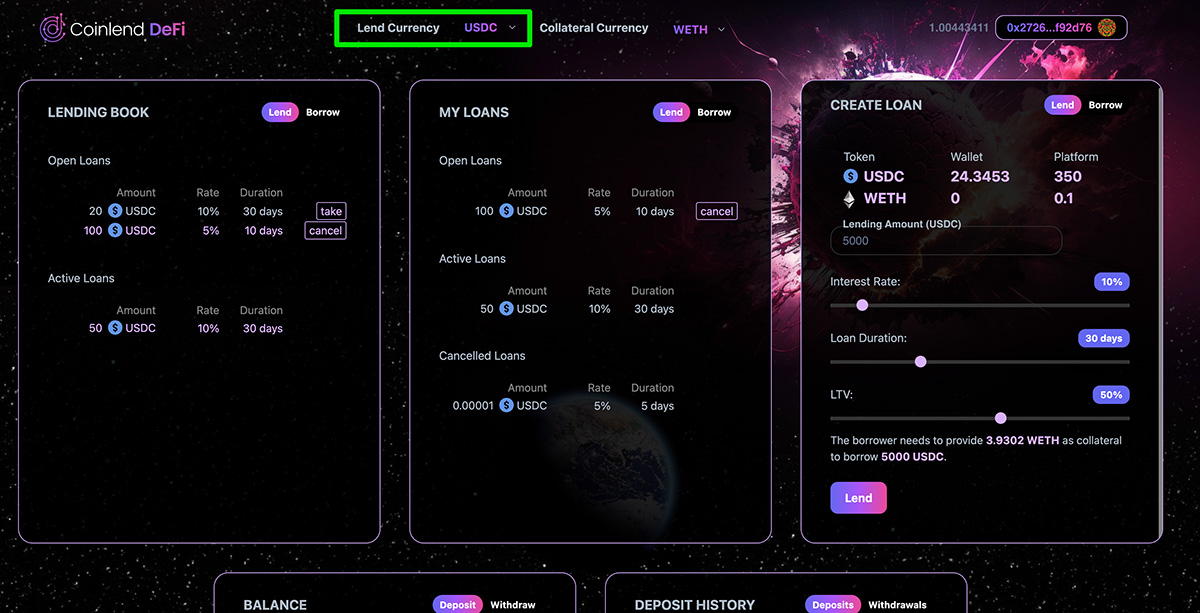Show Withdrawals in Deposit History panel
The width and height of the screenshot is (1200, 613).
tap(897, 605)
